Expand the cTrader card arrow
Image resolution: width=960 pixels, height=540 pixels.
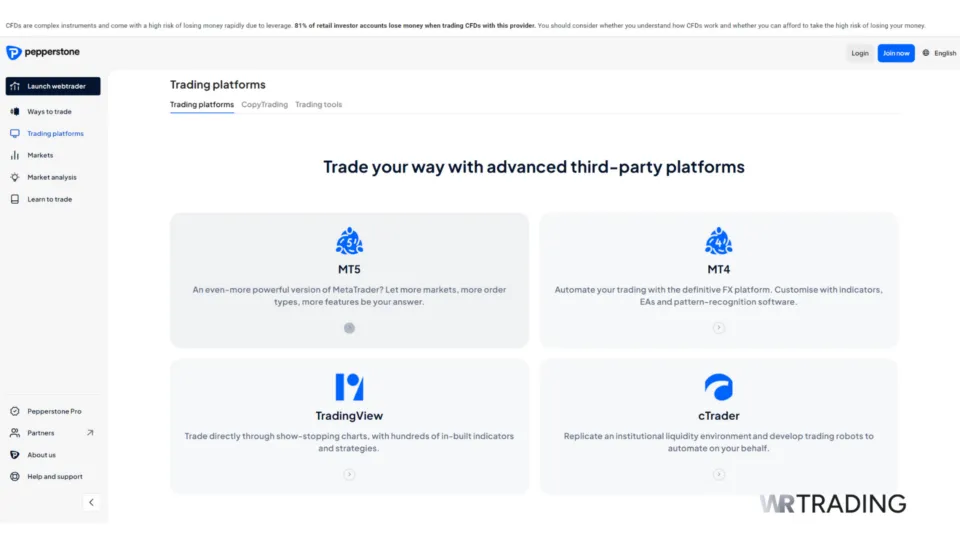pyautogui.click(x=718, y=475)
